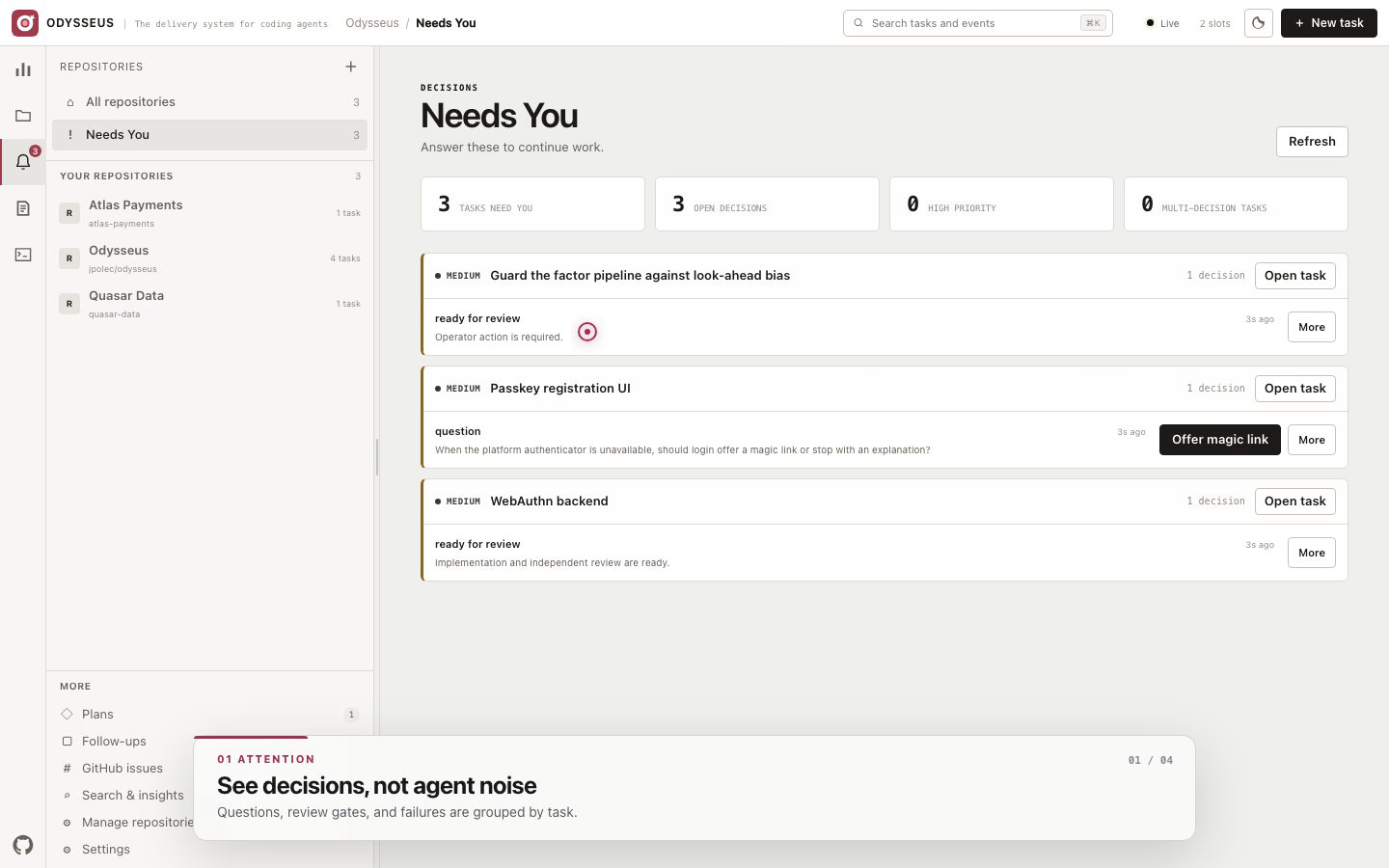Click the 01 / 04 tour step counter

[1151, 760]
